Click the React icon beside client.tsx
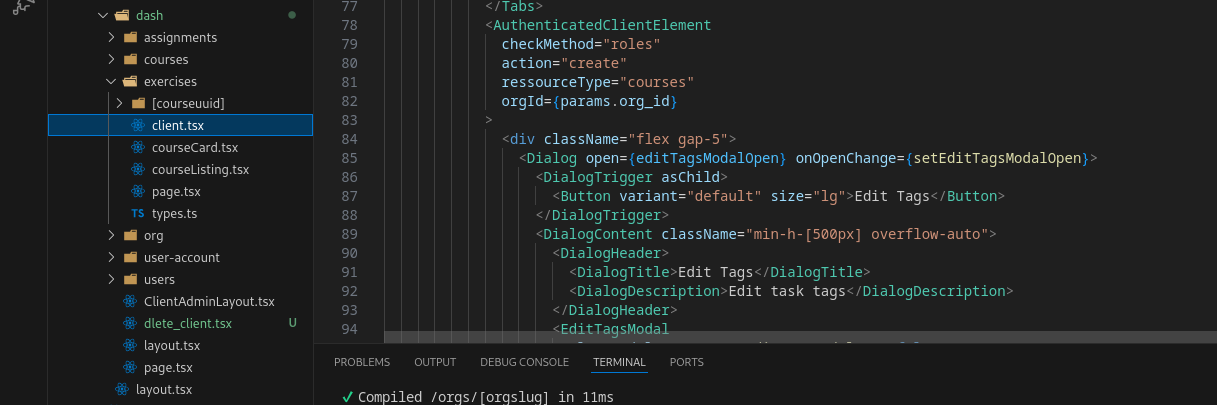 (138, 126)
